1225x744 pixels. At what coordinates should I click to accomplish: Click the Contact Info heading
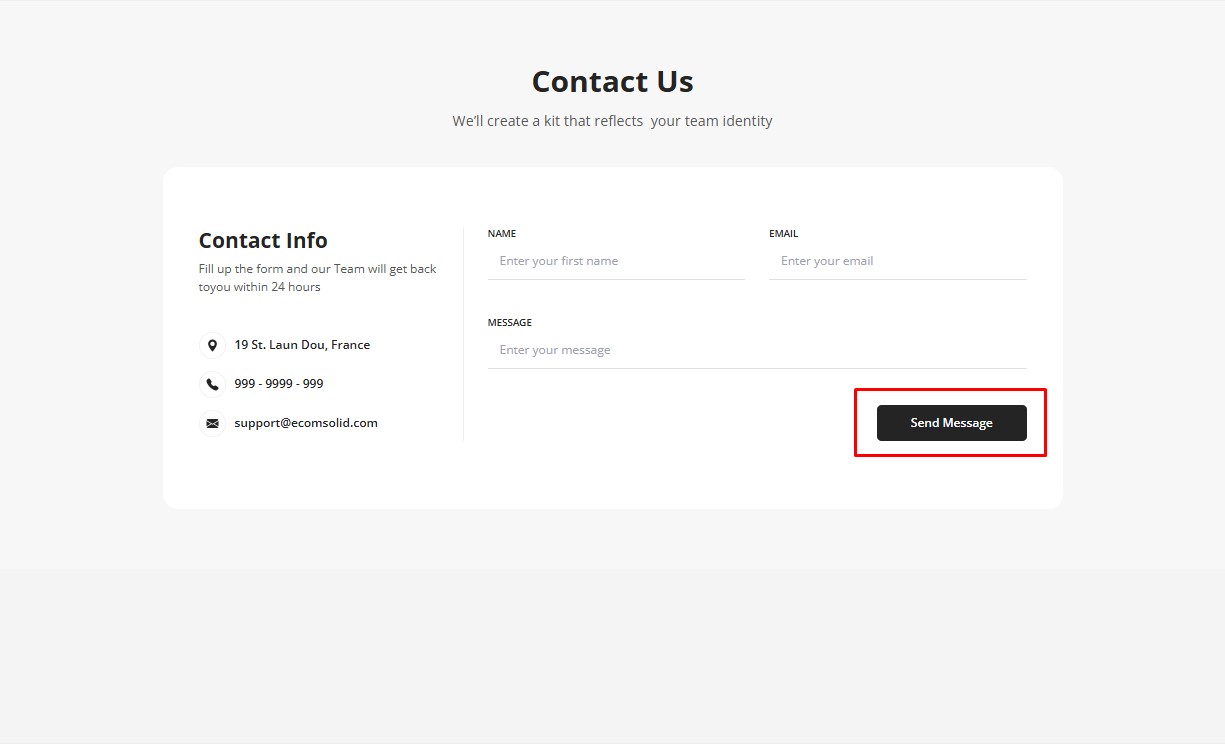click(x=263, y=241)
